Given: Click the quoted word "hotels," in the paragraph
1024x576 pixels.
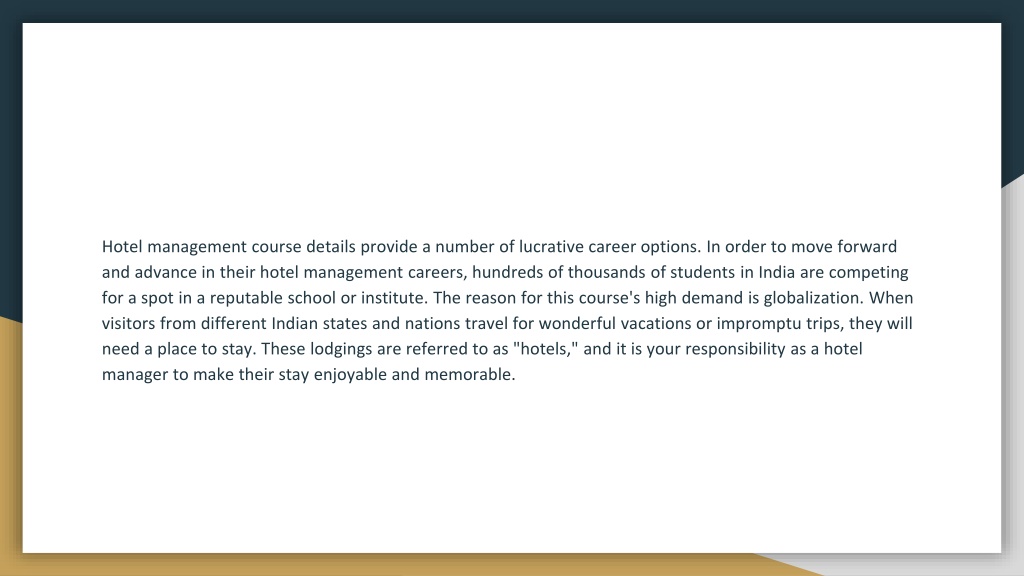Looking at the screenshot, I should pyautogui.click(x=546, y=349).
